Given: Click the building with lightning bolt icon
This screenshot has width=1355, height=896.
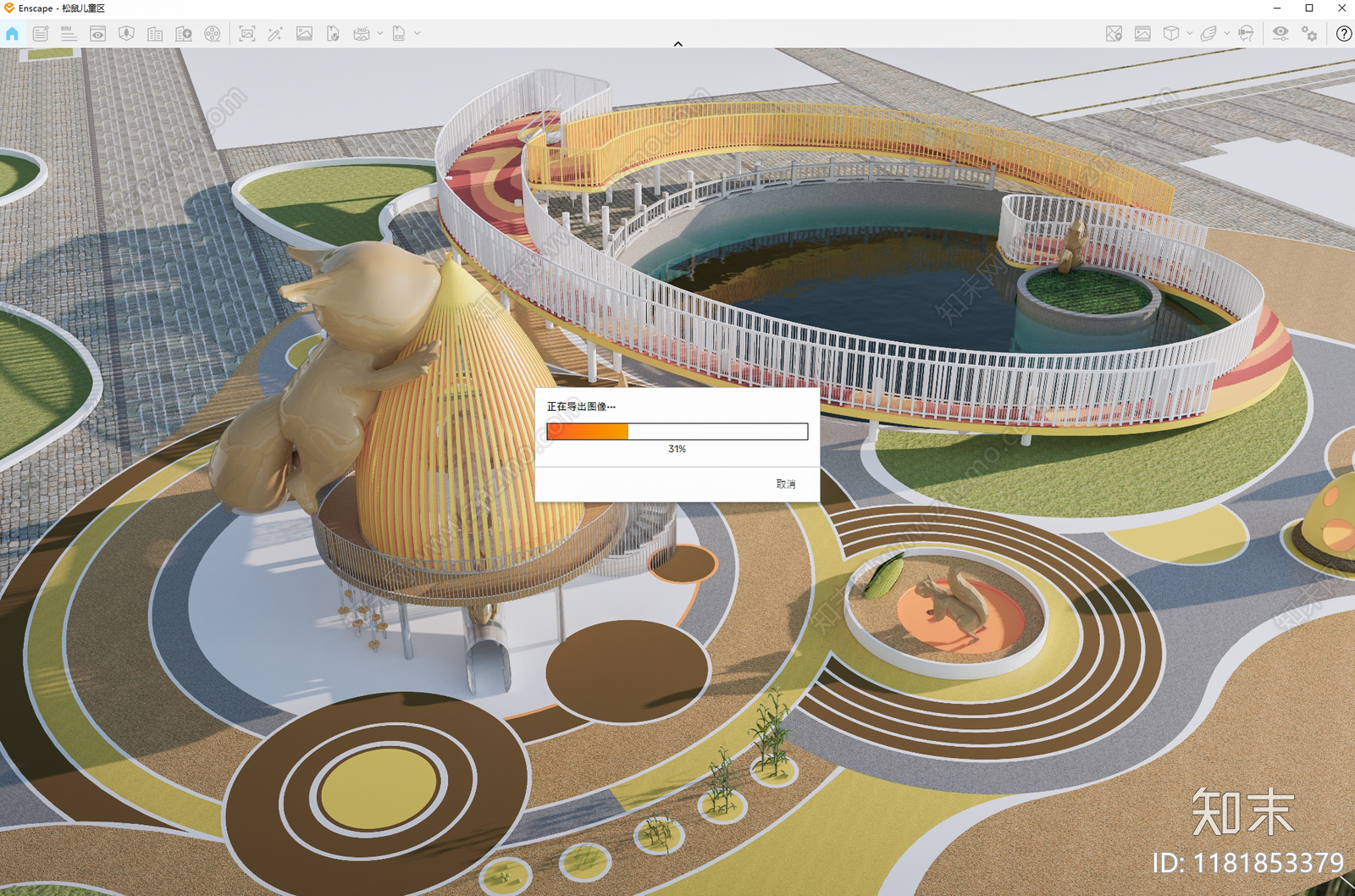Looking at the screenshot, I should tap(184, 34).
